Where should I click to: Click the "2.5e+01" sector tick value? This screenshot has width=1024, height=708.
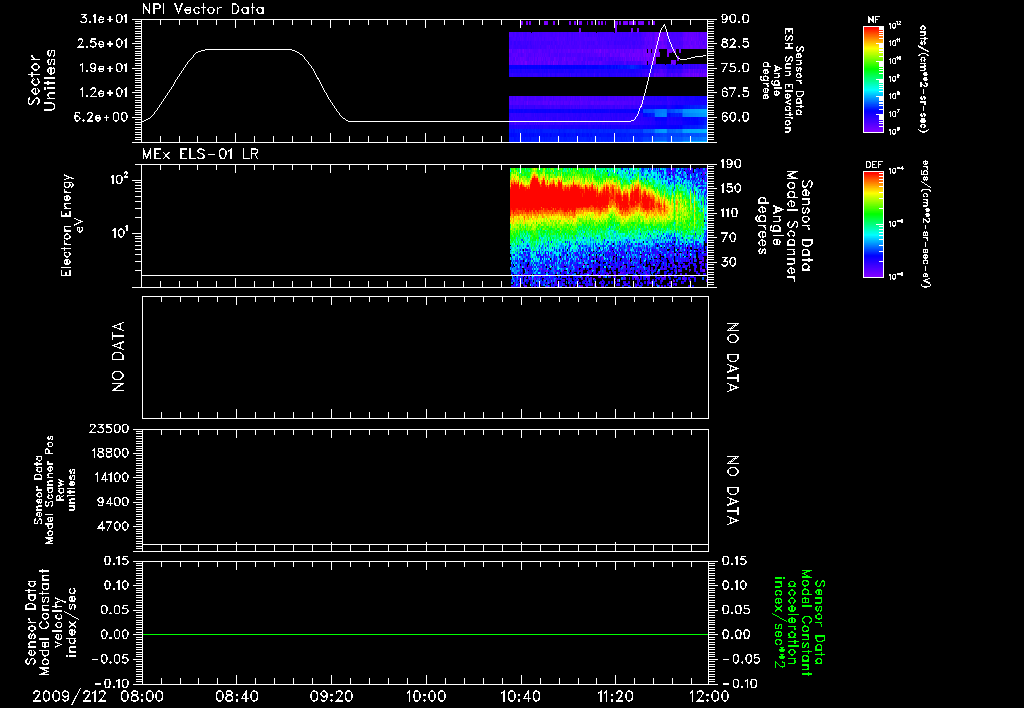pos(104,43)
